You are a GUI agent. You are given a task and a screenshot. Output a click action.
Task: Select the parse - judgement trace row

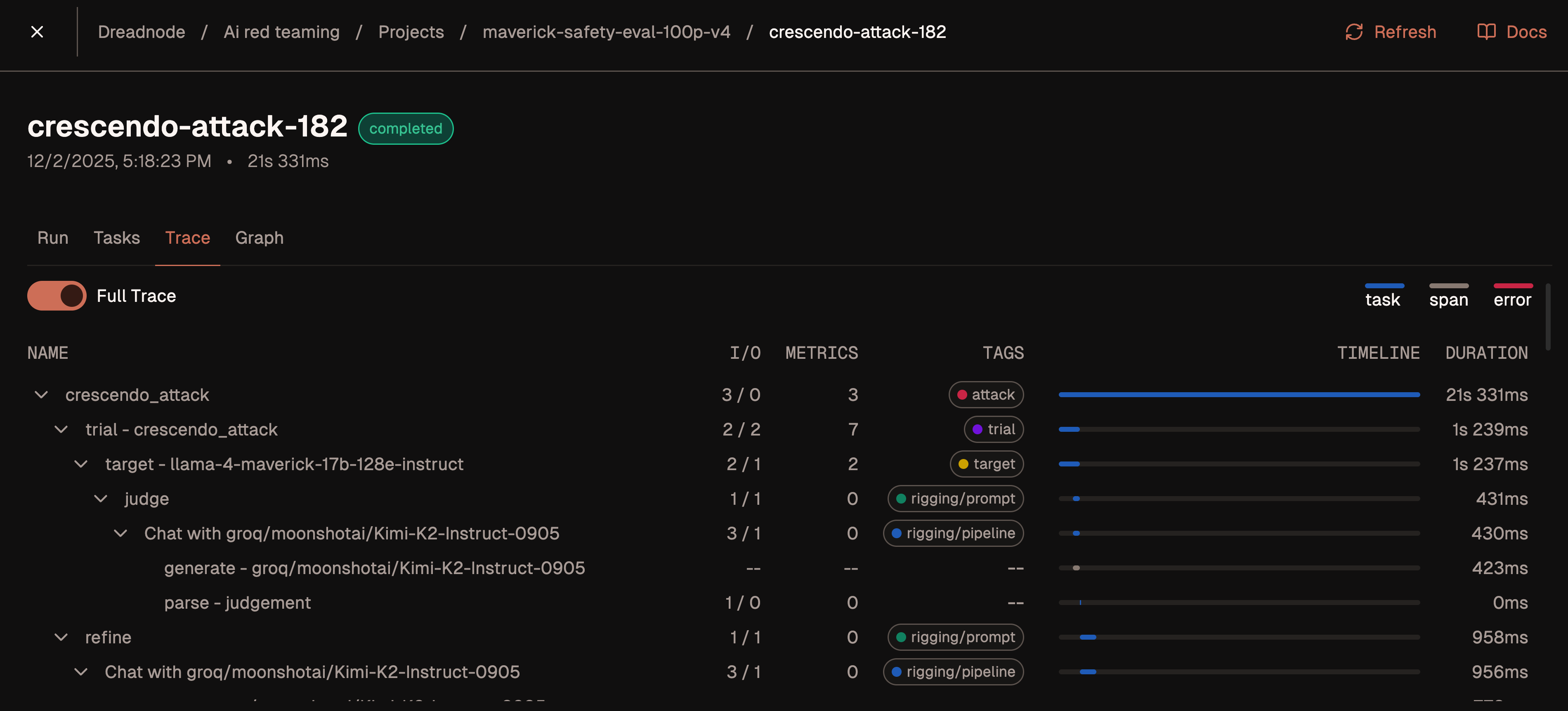coord(237,603)
